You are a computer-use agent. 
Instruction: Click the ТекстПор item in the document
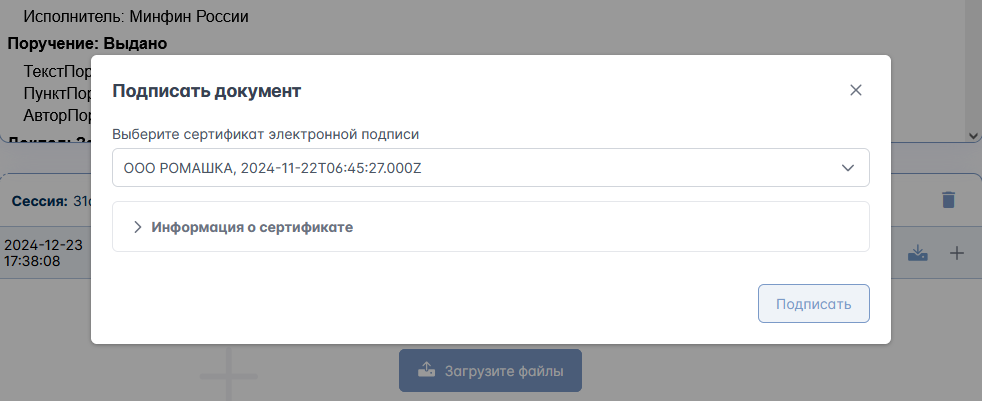click(x=58, y=70)
